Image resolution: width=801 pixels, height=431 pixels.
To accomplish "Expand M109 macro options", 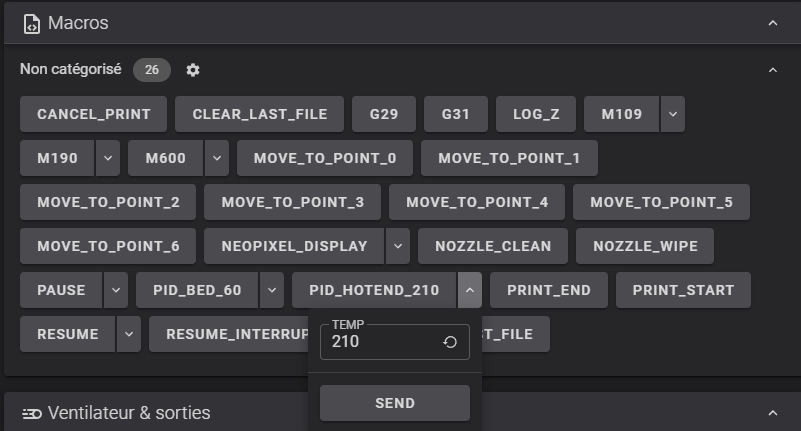I will pyautogui.click(x=673, y=114).
